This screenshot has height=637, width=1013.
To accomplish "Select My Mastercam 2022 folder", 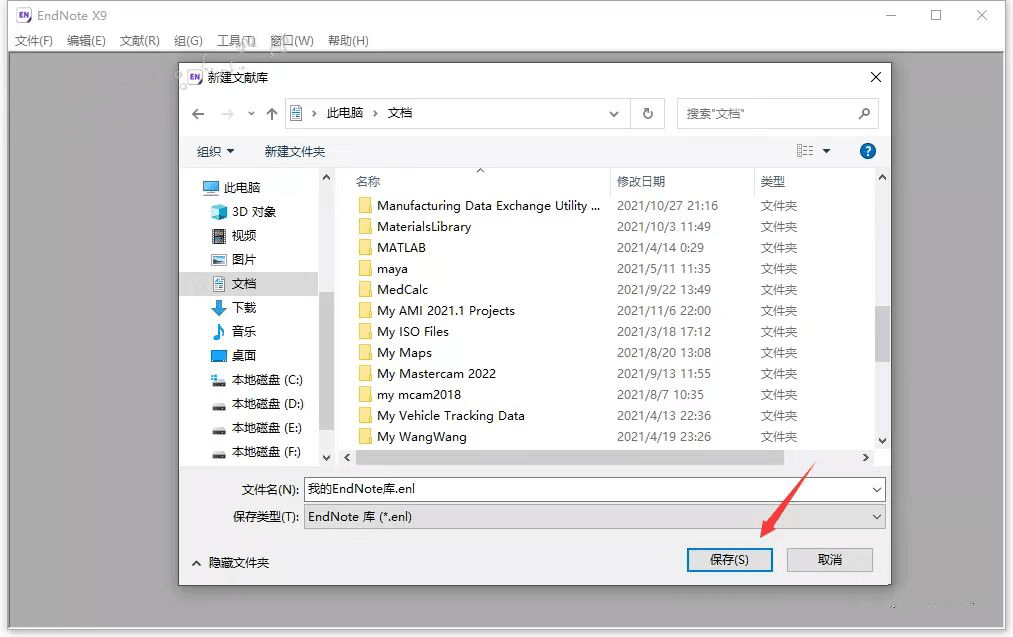I will click(437, 373).
